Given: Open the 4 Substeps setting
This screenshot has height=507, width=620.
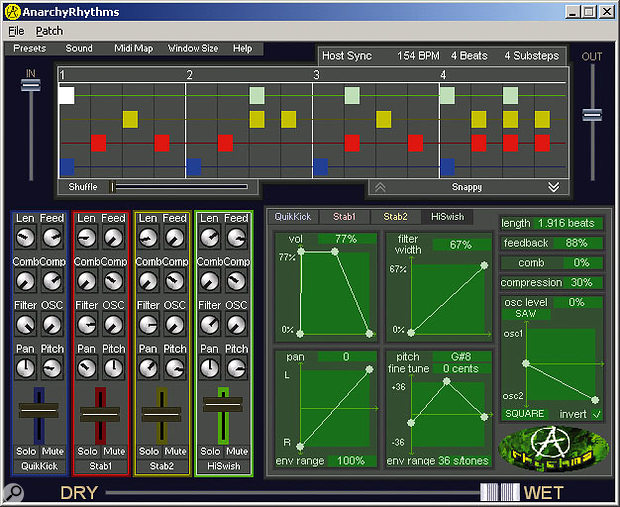Looking at the screenshot, I should click(531, 56).
